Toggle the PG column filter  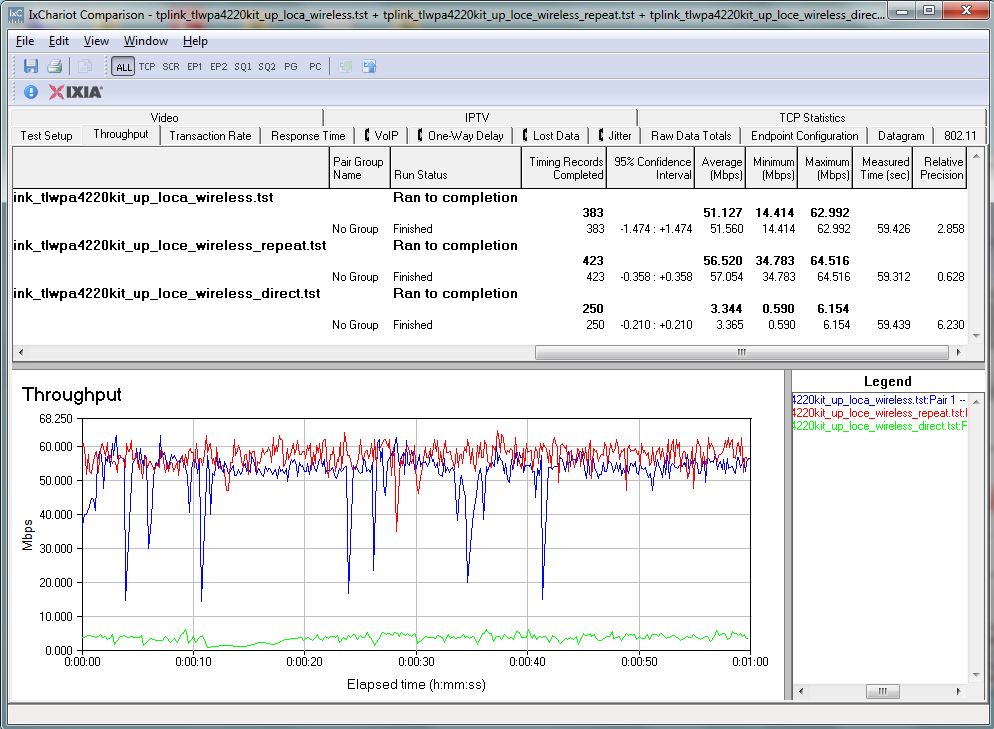(x=291, y=67)
